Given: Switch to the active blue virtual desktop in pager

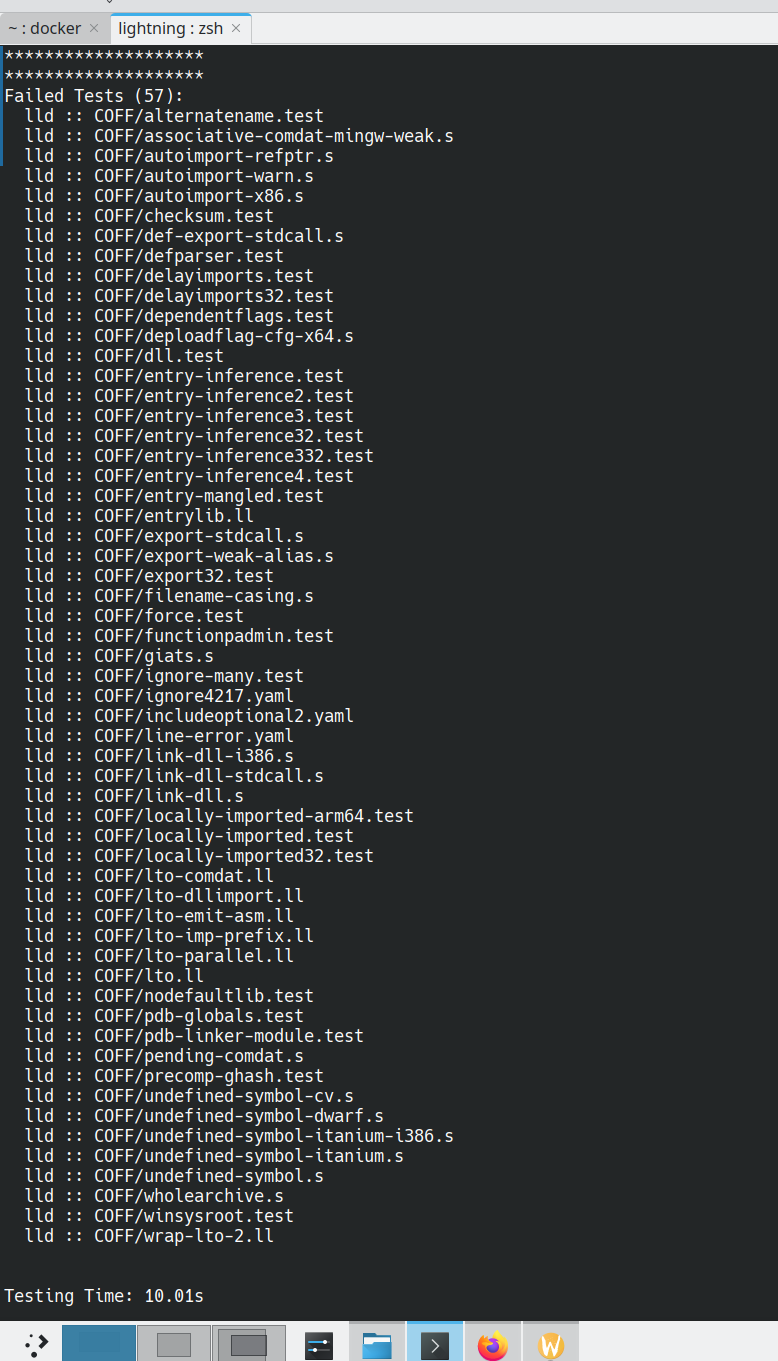Looking at the screenshot, I should [98, 1343].
